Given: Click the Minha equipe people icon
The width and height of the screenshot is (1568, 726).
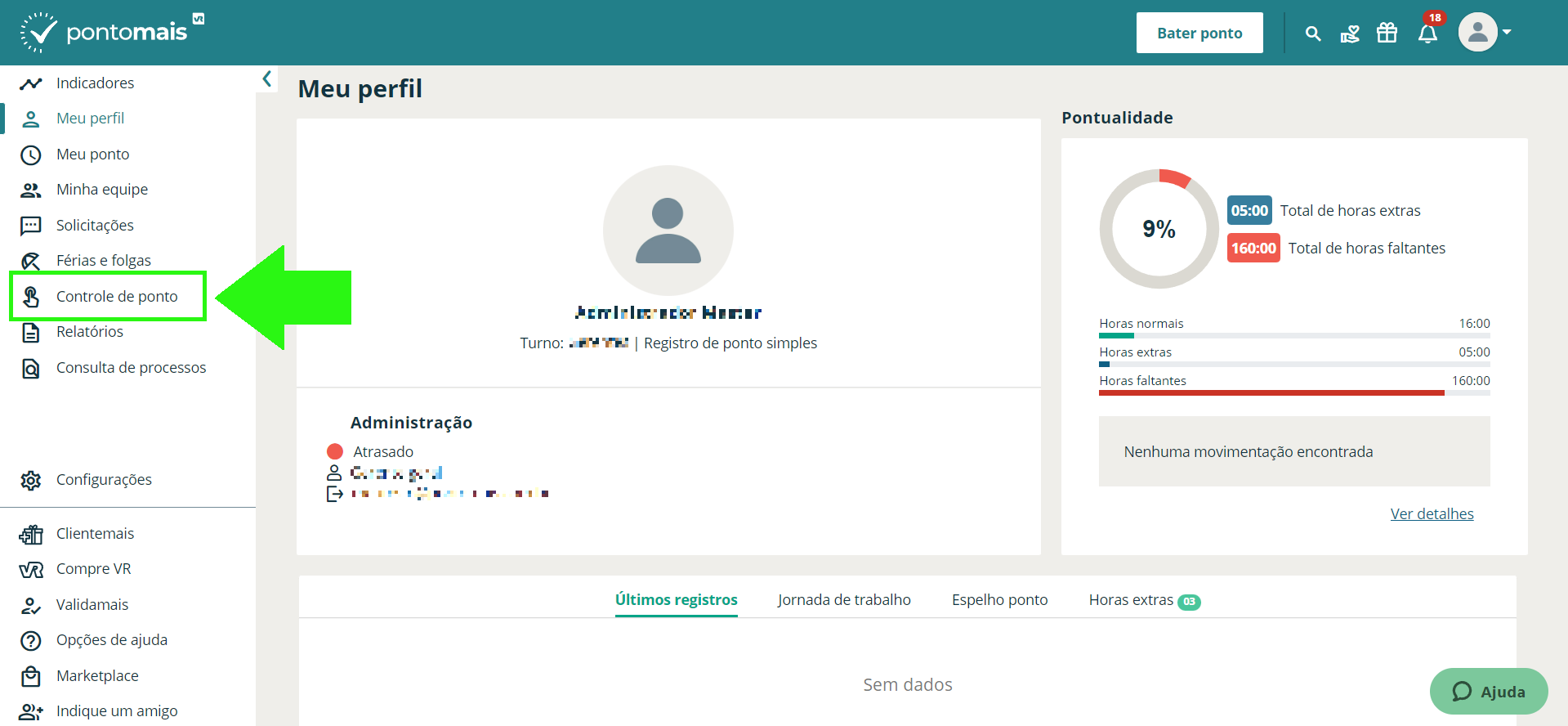Looking at the screenshot, I should (31, 190).
